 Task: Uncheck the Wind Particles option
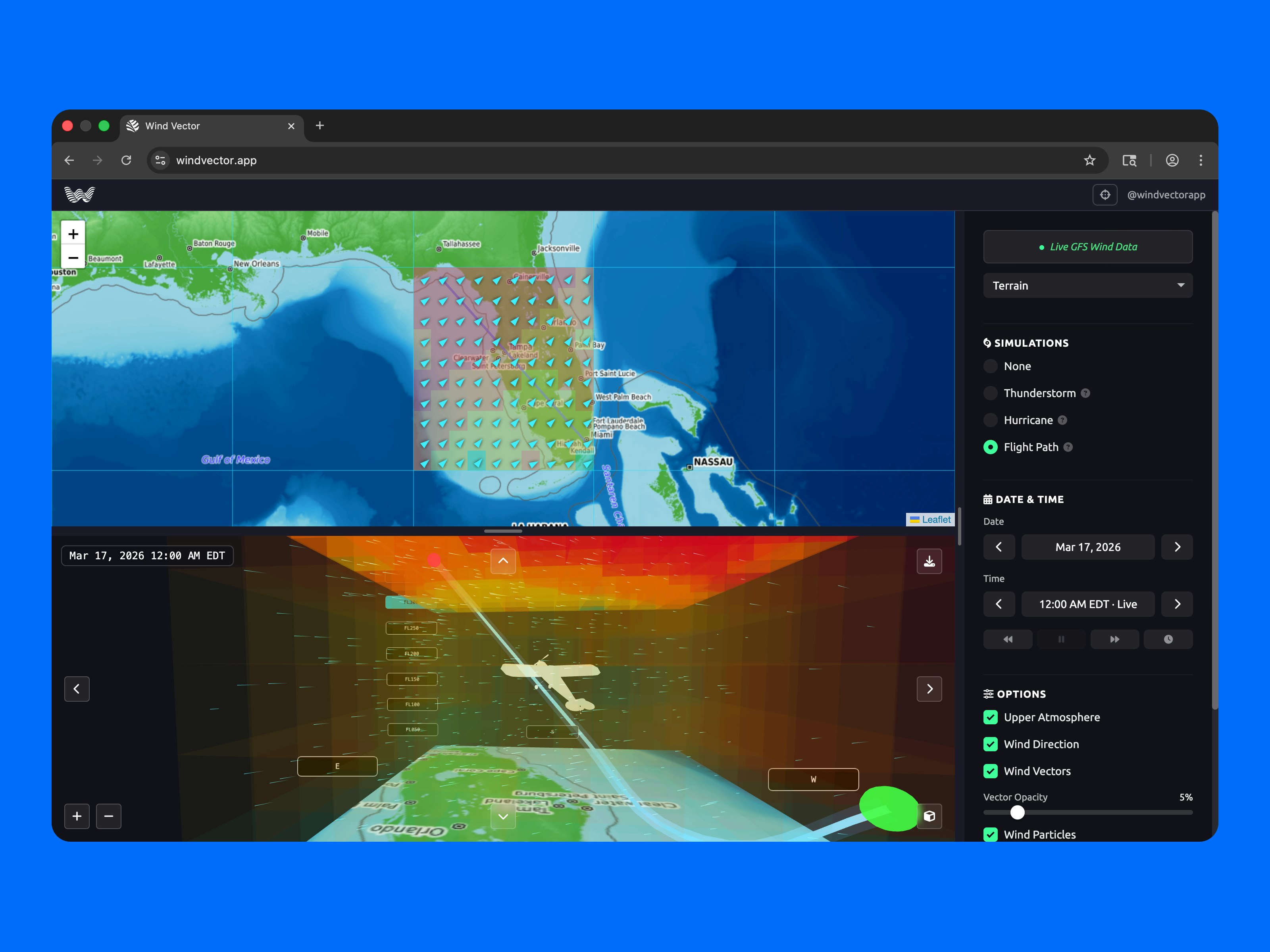click(990, 834)
